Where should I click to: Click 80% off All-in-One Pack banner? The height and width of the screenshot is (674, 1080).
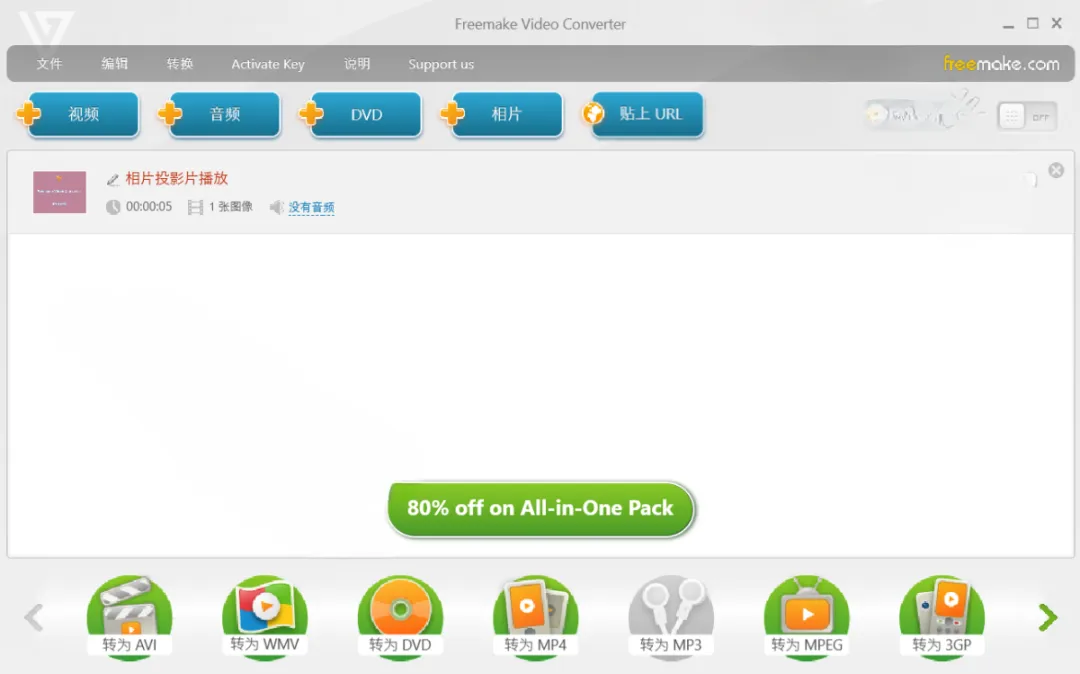(x=541, y=508)
